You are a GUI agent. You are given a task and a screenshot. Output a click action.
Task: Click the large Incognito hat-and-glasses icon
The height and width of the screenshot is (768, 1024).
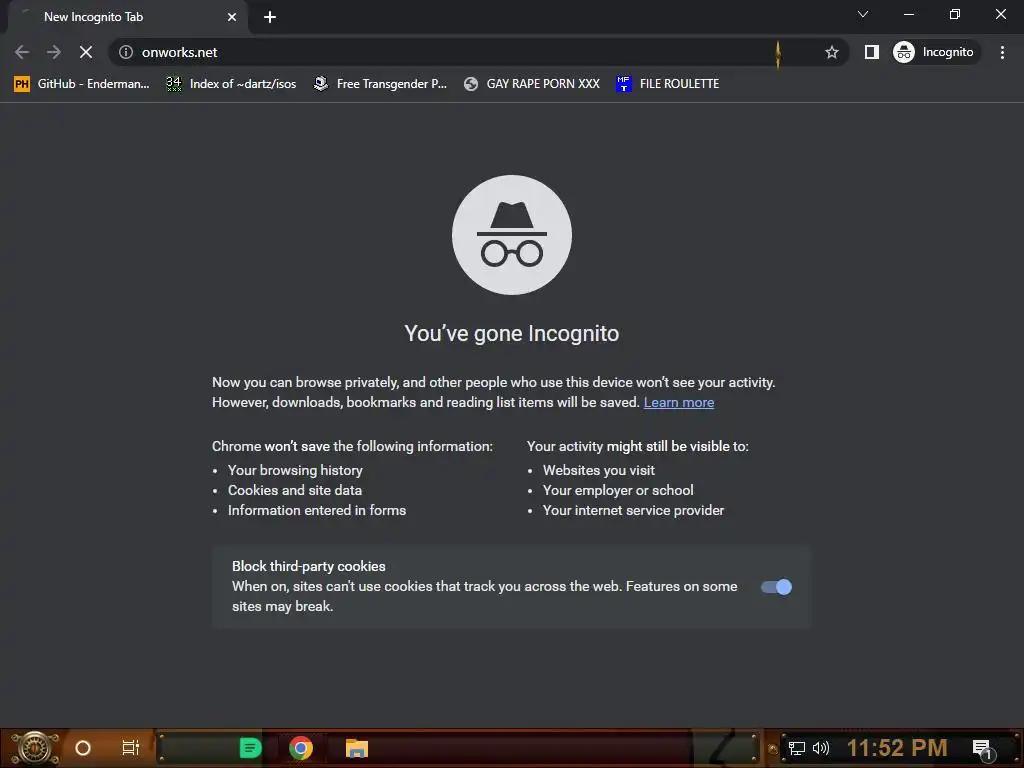click(512, 235)
